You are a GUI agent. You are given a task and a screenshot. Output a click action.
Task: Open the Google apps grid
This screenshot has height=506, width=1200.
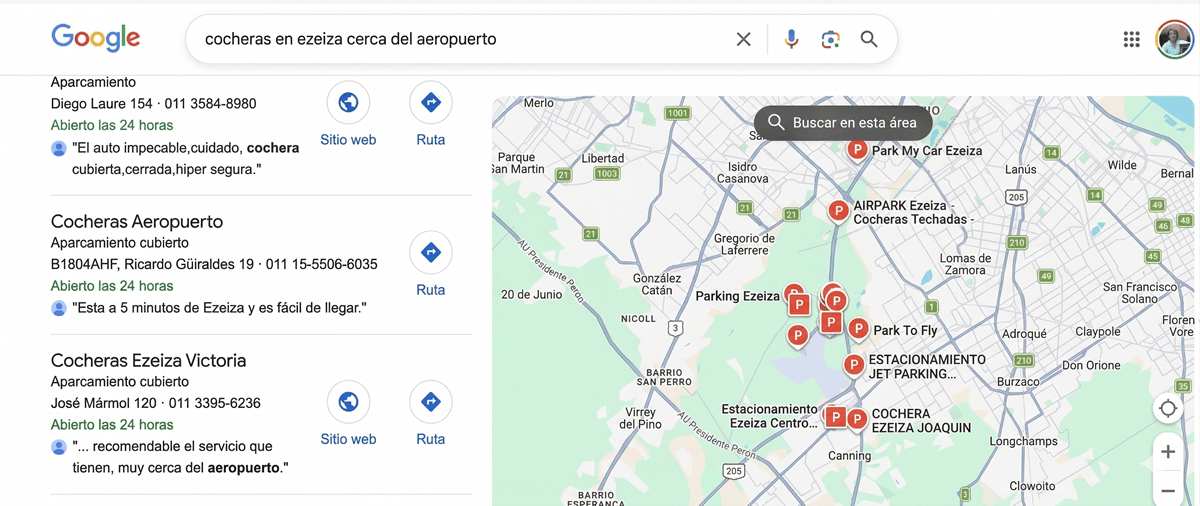pos(1131,39)
